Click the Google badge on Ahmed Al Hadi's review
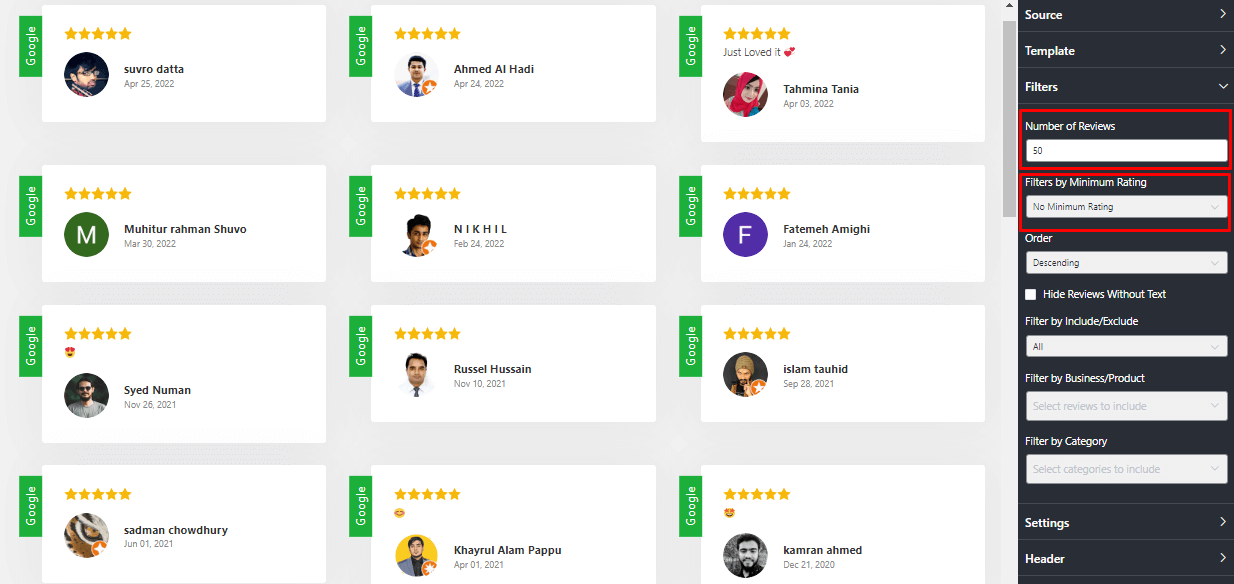The image size is (1234, 584). [360, 44]
